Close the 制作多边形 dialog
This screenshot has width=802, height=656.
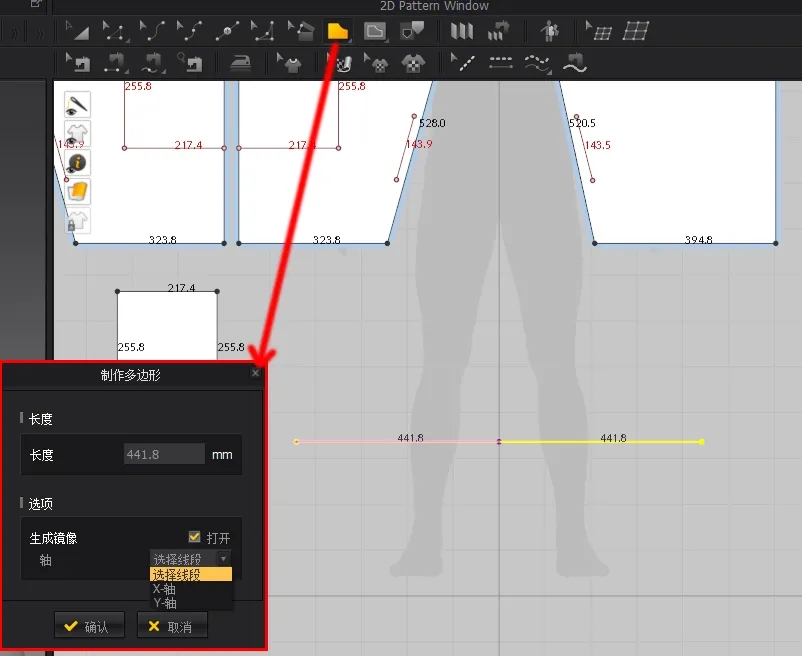[255, 373]
